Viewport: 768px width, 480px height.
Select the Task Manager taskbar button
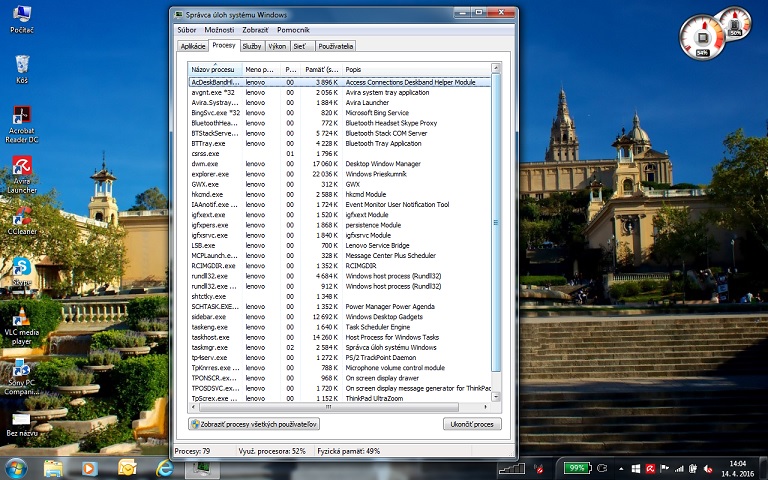pos(202,469)
